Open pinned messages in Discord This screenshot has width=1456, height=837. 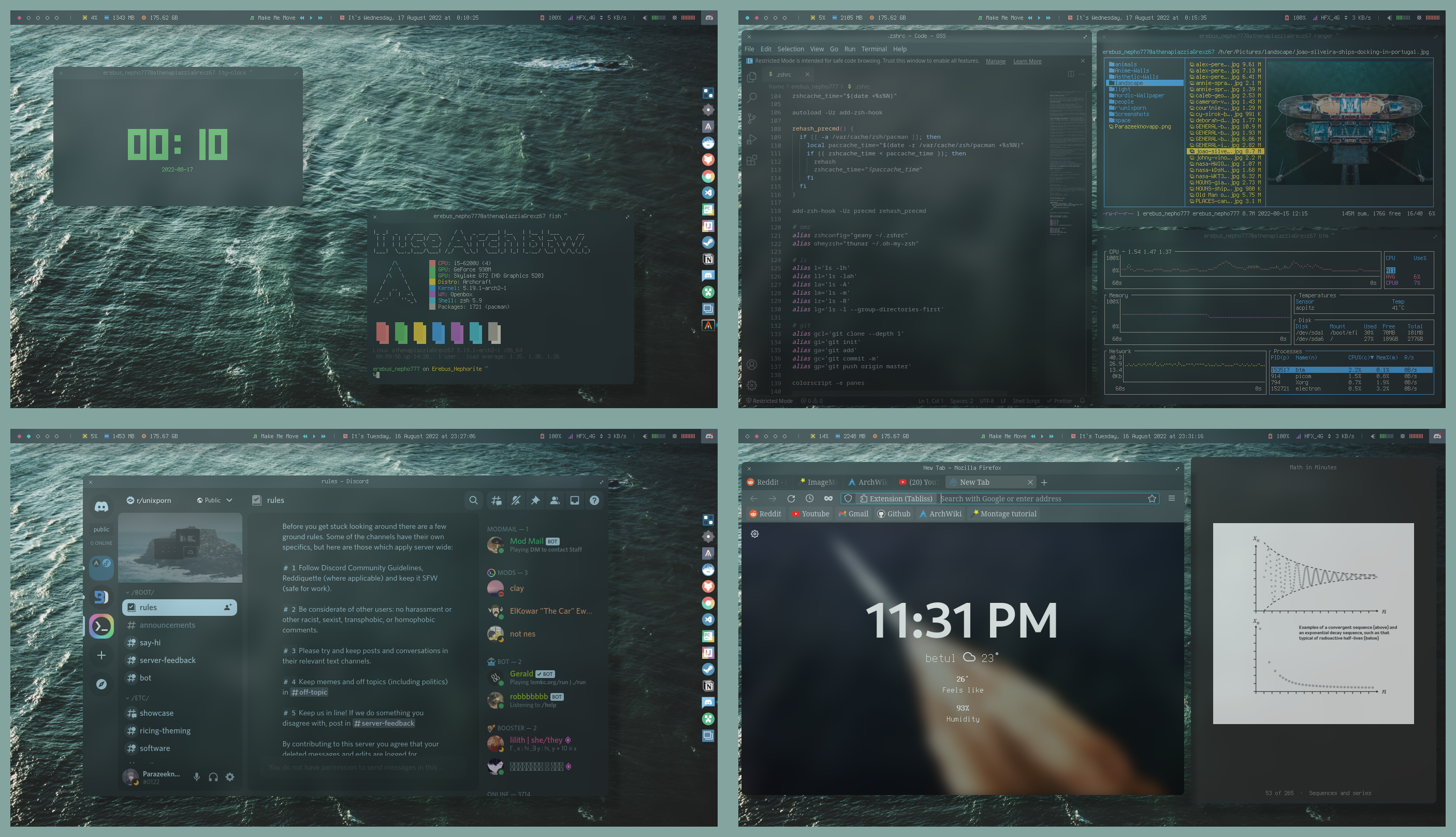[535, 500]
